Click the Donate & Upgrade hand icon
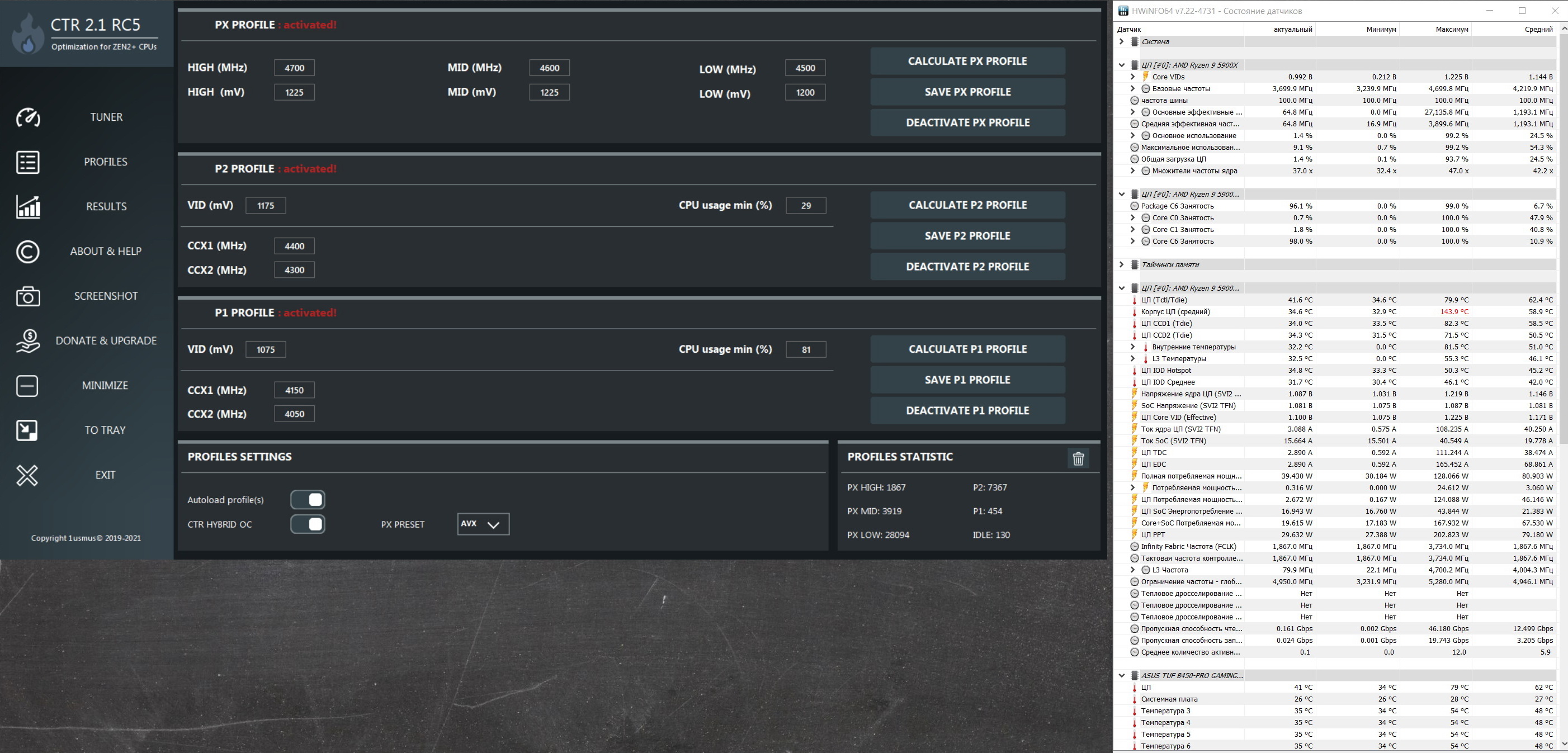 tap(28, 341)
